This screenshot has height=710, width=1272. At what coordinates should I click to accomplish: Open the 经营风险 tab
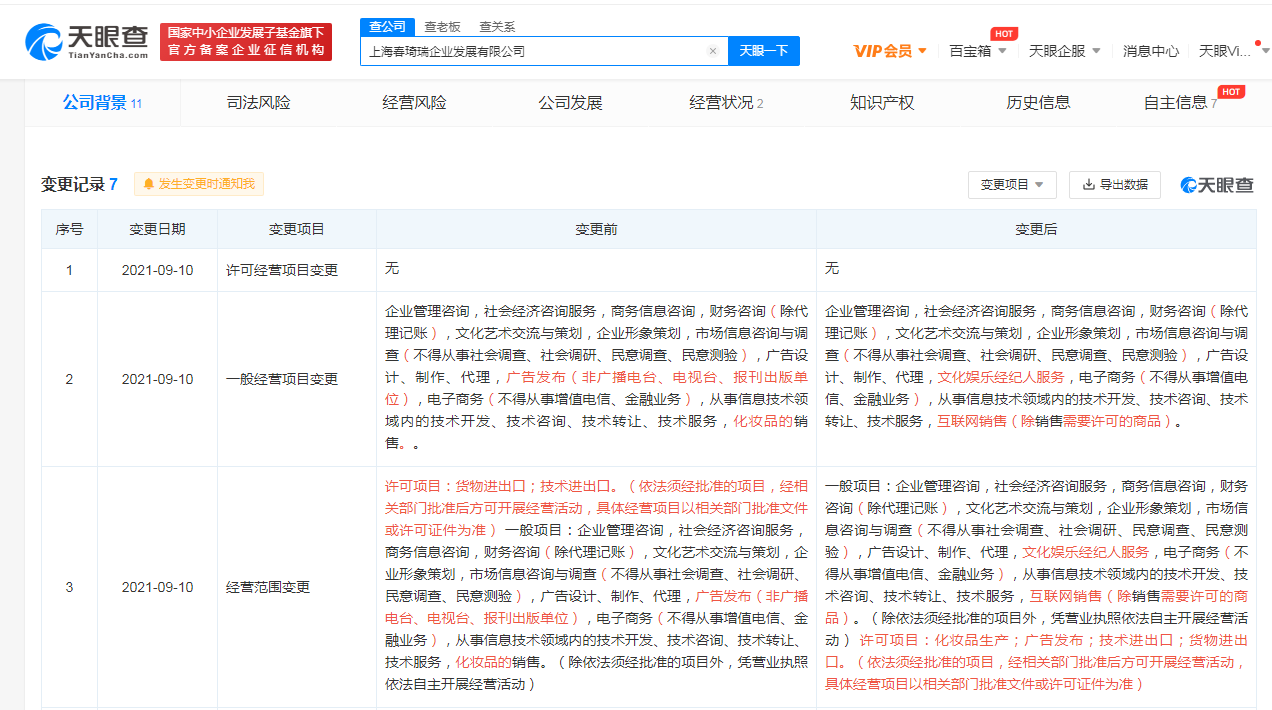tap(414, 102)
